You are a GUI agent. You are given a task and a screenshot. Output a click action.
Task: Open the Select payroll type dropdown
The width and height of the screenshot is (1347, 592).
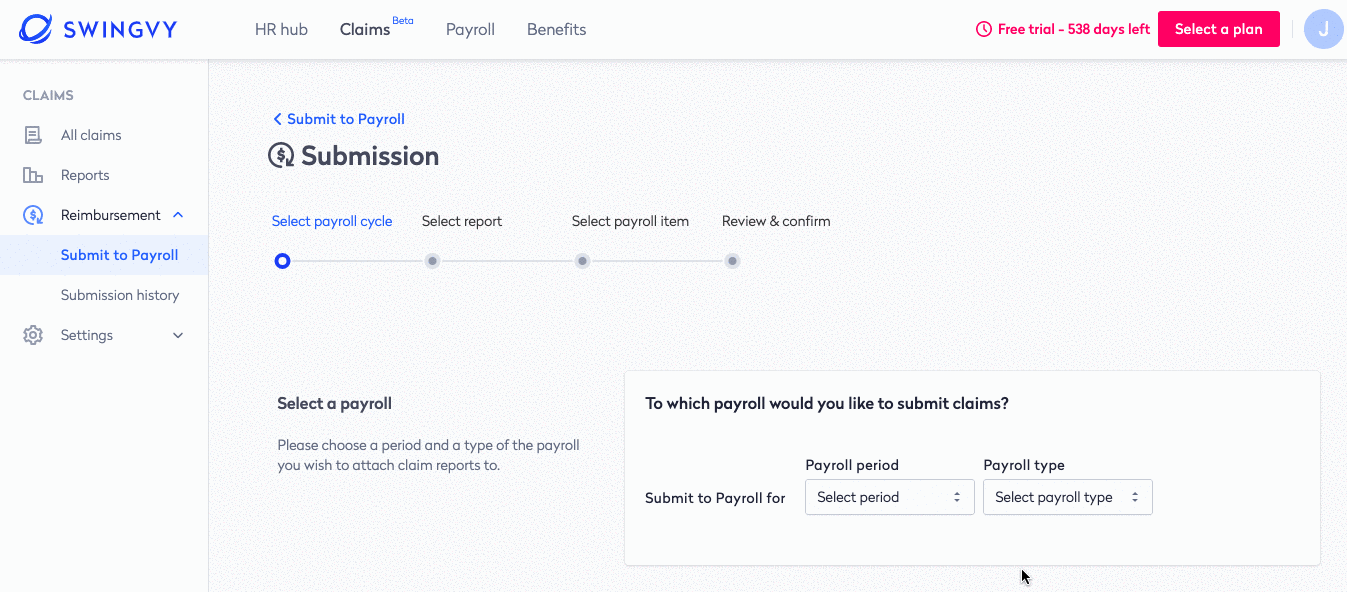1067,497
